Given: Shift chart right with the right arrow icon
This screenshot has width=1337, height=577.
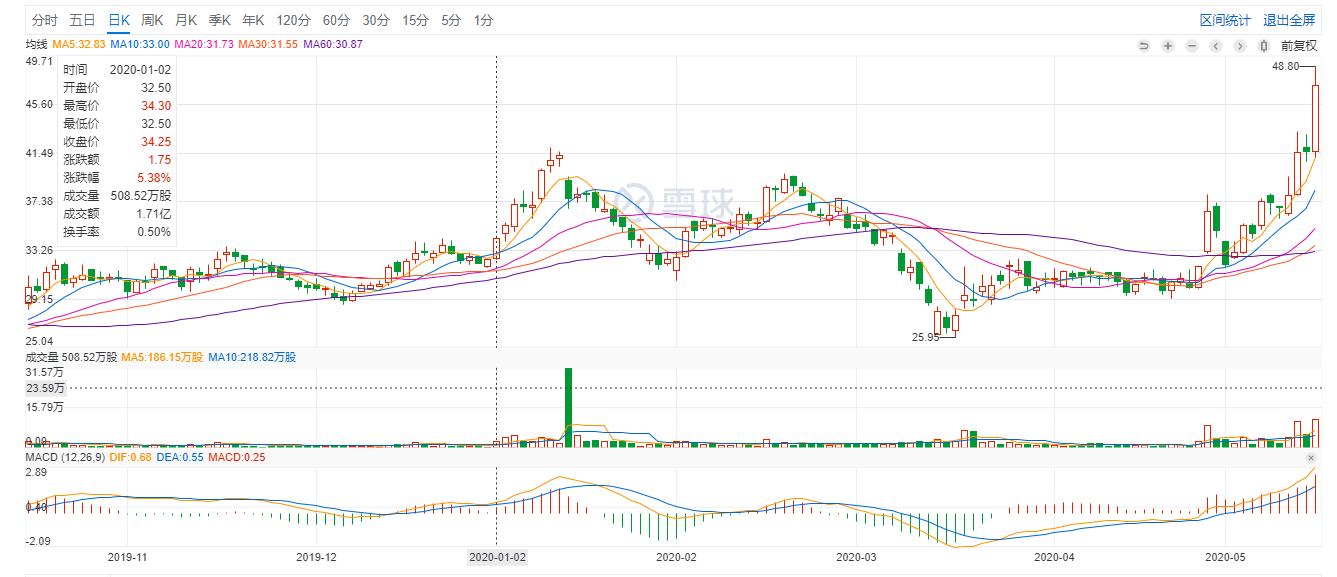Looking at the screenshot, I should (x=1240, y=45).
